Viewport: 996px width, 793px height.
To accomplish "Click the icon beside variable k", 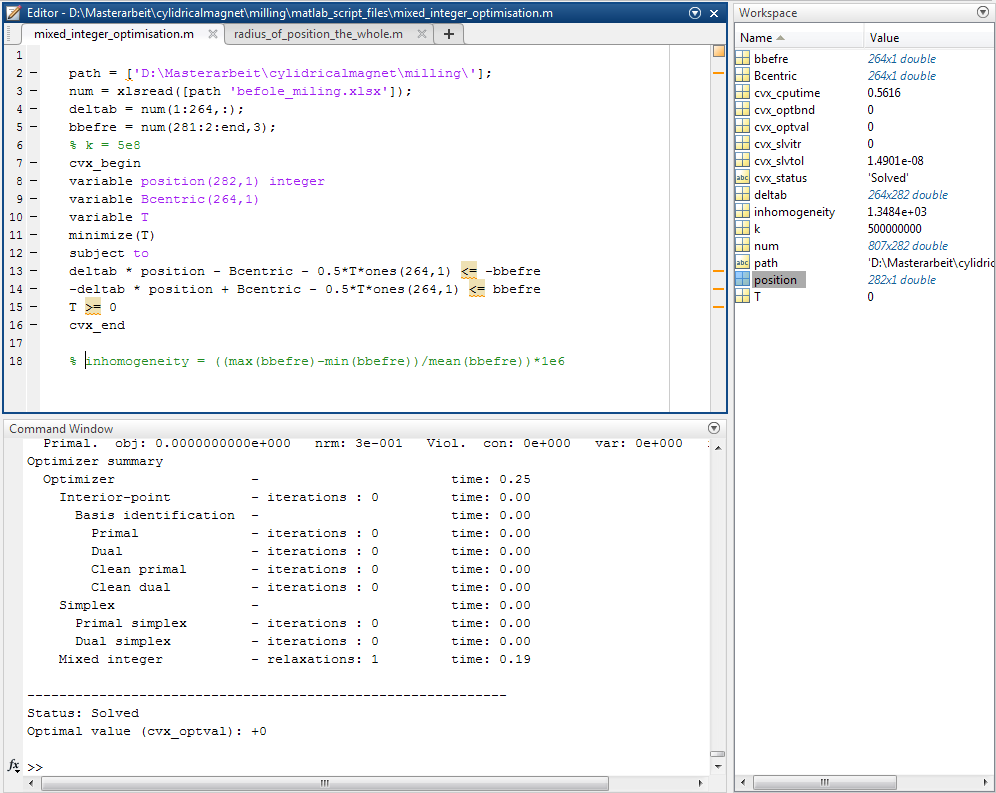I will [x=743, y=229].
